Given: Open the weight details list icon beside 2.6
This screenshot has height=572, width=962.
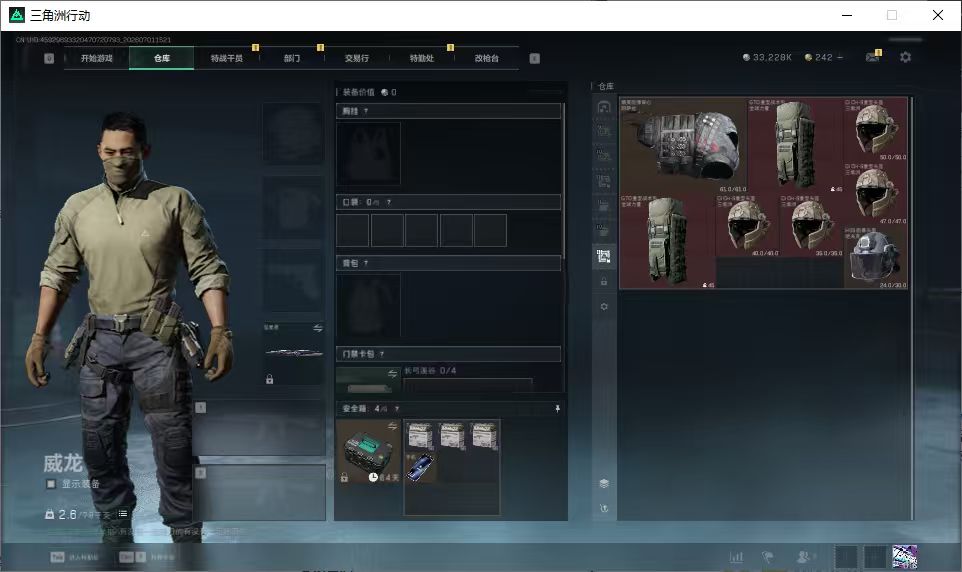Looking at the screenshot, I should 123,514.
